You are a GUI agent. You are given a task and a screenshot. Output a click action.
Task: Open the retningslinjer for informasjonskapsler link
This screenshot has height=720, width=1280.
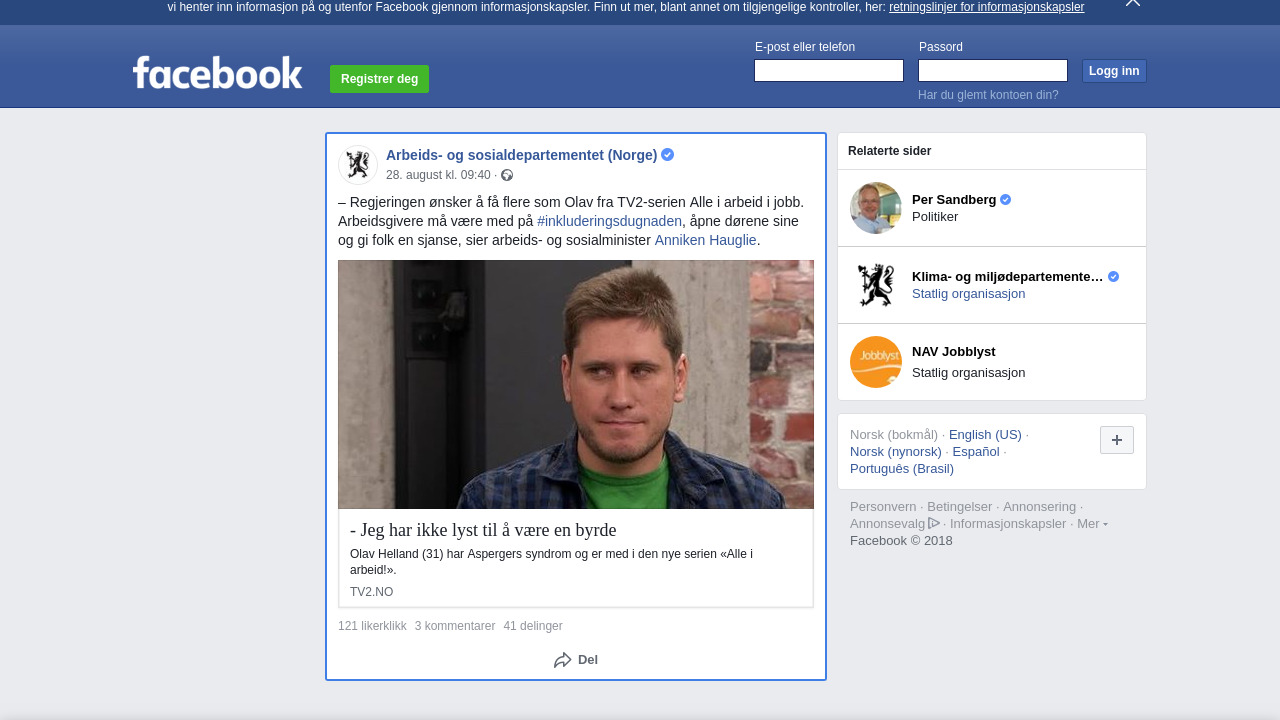986,7
